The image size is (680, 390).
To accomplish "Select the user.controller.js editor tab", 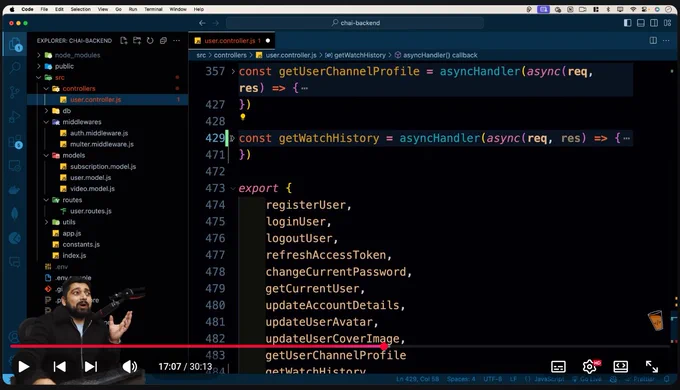I will [232, 40].
